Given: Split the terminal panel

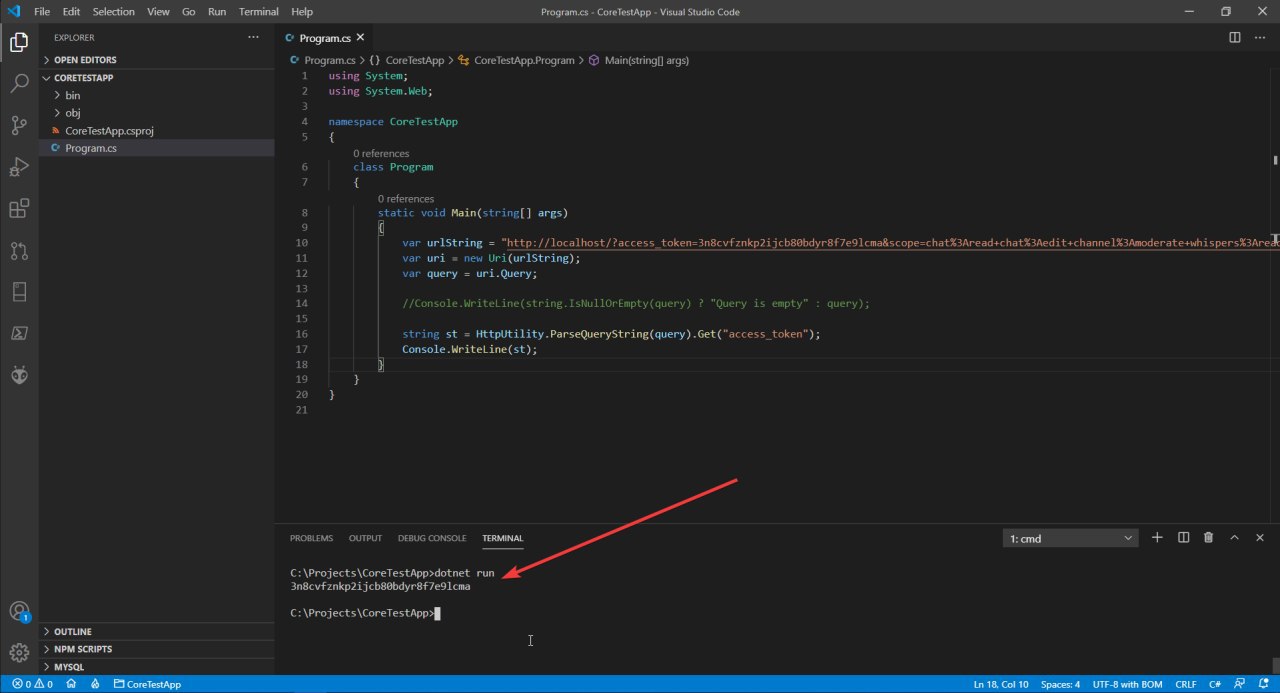Looking at the screenshot, I should coord(1183,538).
